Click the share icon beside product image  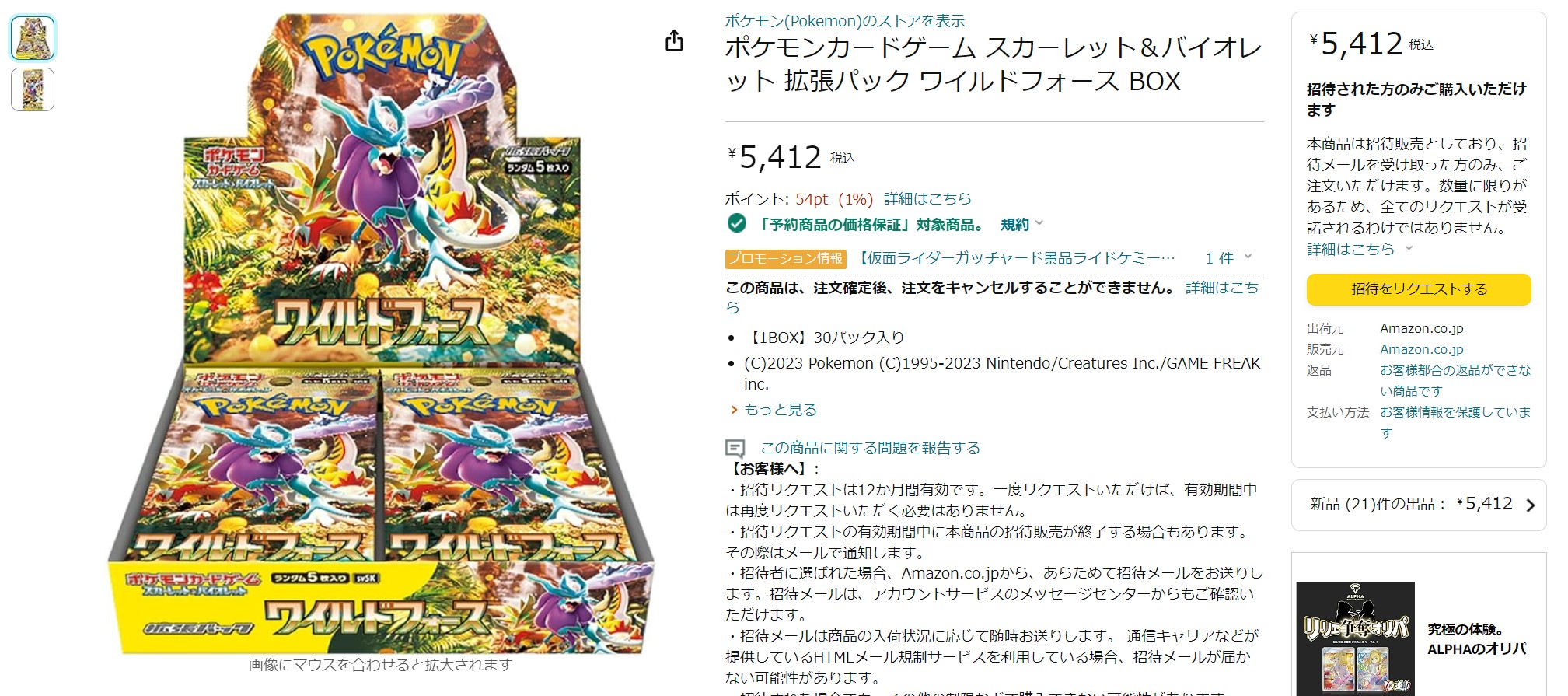[674, 40]
